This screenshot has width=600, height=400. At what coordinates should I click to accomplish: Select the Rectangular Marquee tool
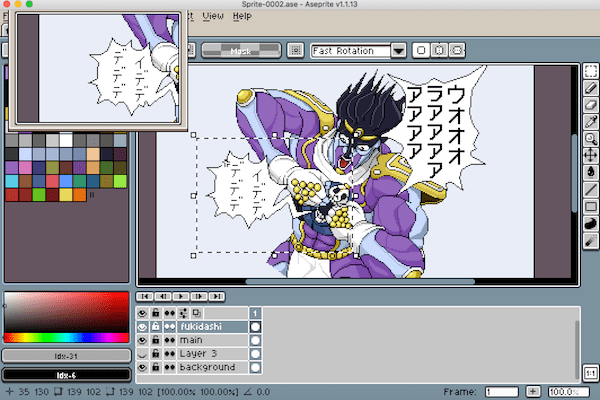[590, 71]
